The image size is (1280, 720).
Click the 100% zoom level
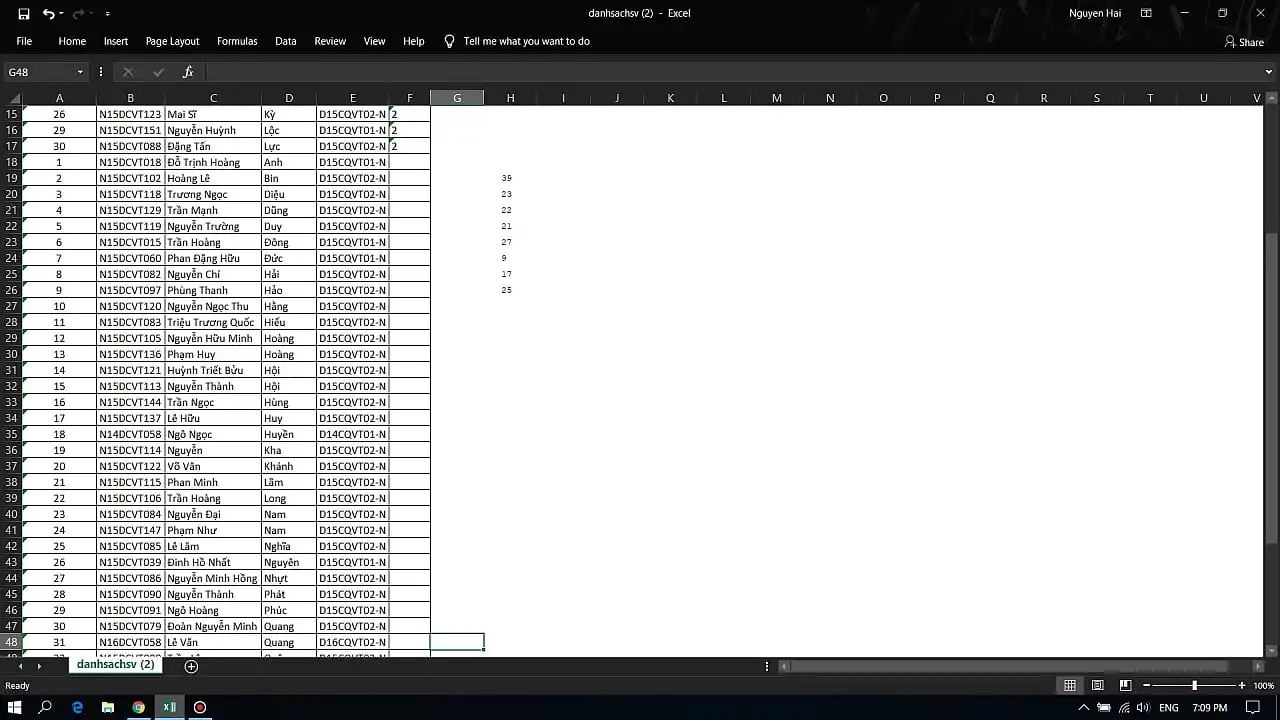pyautogui.click(x=1263, y=686)
